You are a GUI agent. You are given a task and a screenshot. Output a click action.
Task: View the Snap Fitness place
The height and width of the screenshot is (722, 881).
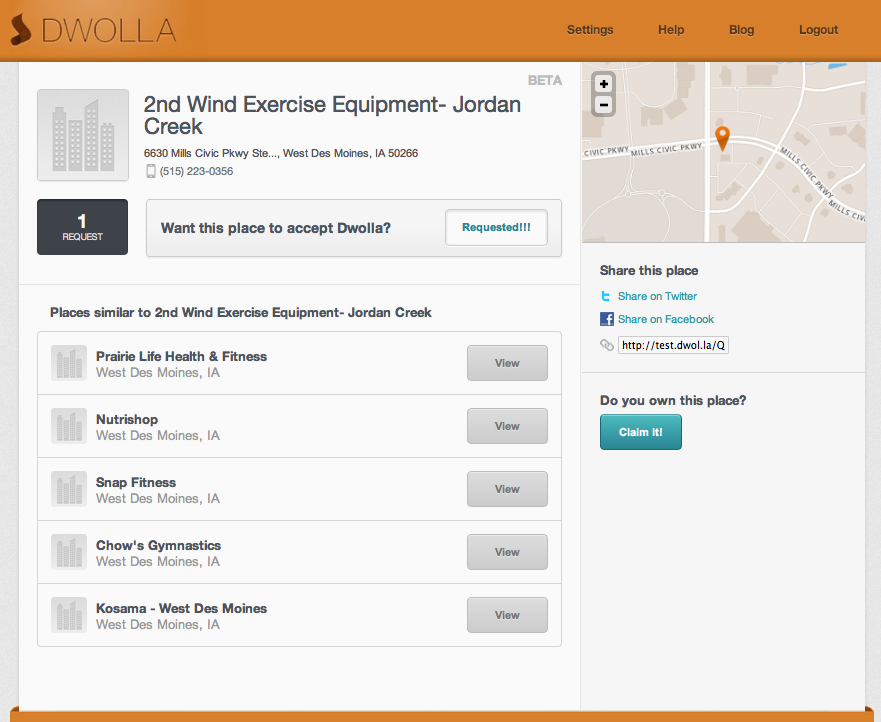tap(507, 489)
